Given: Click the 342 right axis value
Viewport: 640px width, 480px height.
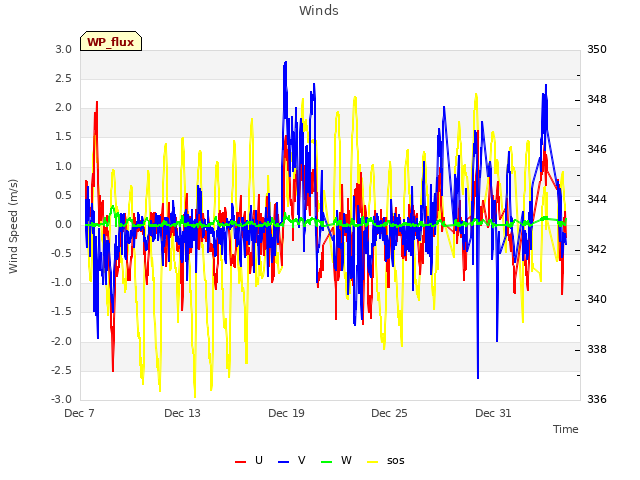Looking at the screenshot, I should click(x=597, y=249).
